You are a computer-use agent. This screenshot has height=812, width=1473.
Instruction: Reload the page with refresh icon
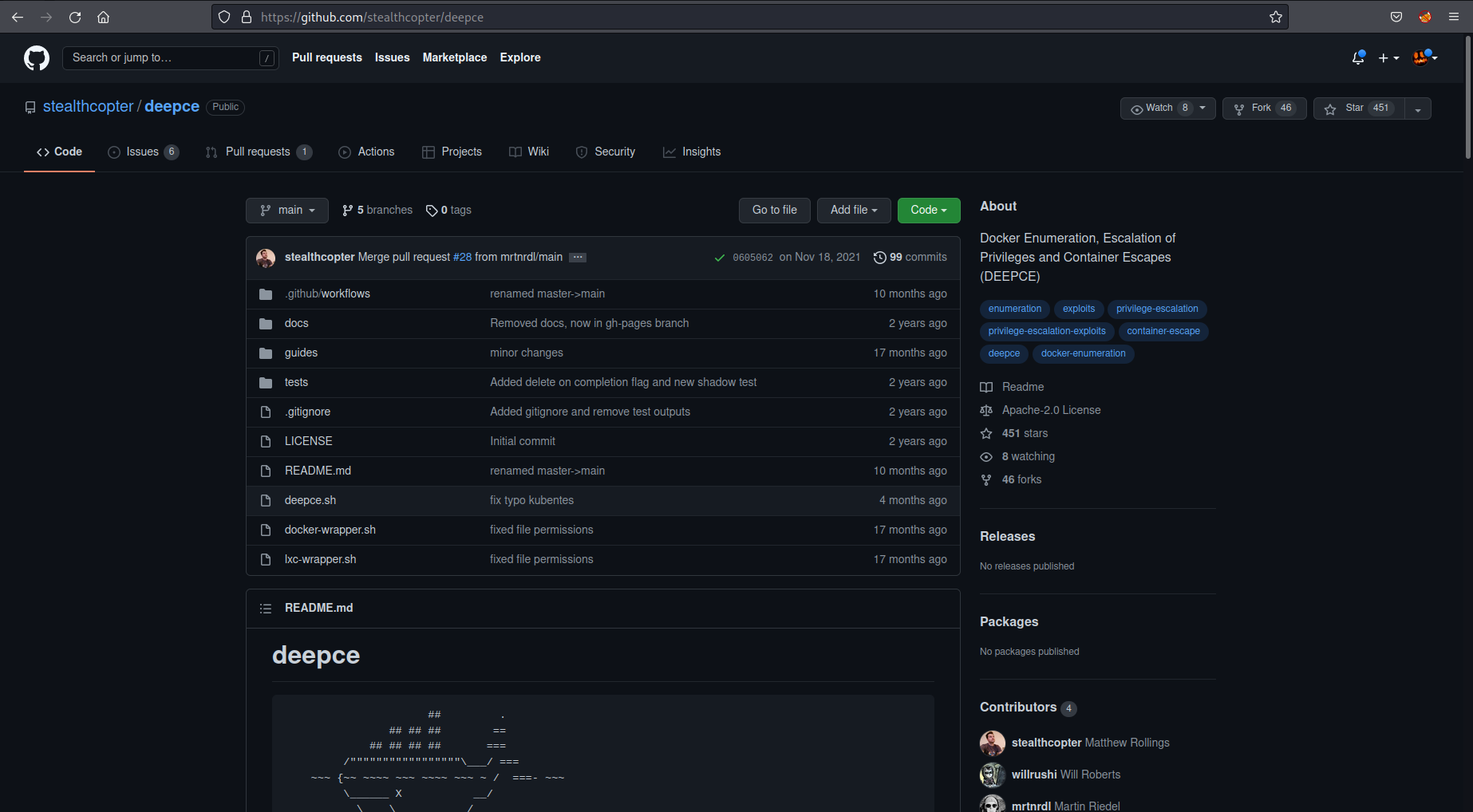[x=75, y=17]
